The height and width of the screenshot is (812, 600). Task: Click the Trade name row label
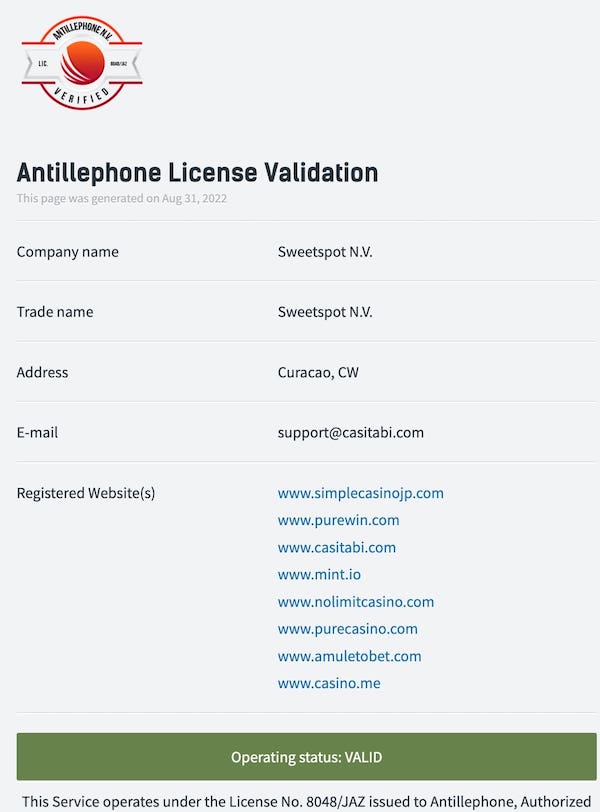(55, 312)
